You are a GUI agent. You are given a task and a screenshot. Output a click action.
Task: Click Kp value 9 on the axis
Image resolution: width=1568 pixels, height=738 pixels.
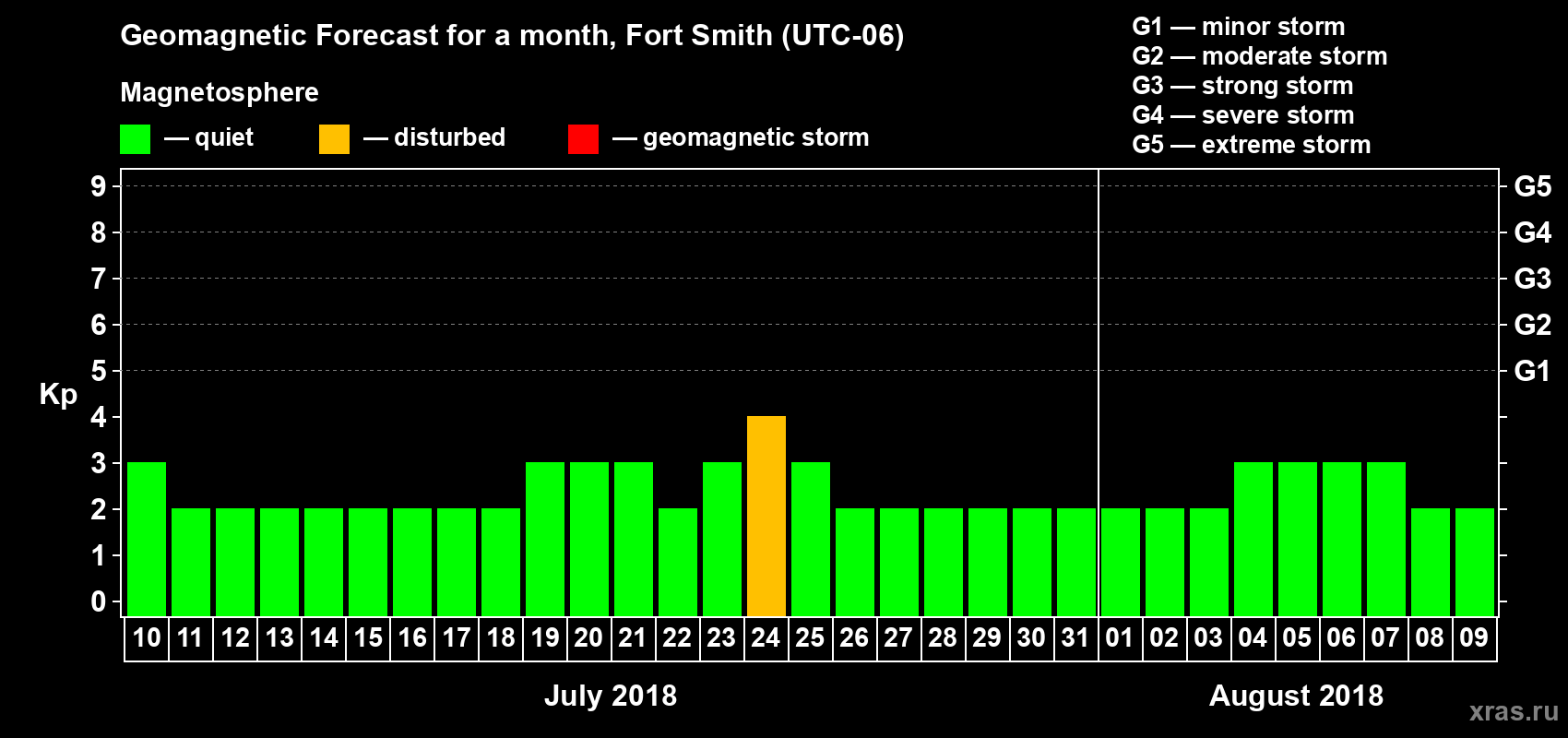[x=98, y=186]
